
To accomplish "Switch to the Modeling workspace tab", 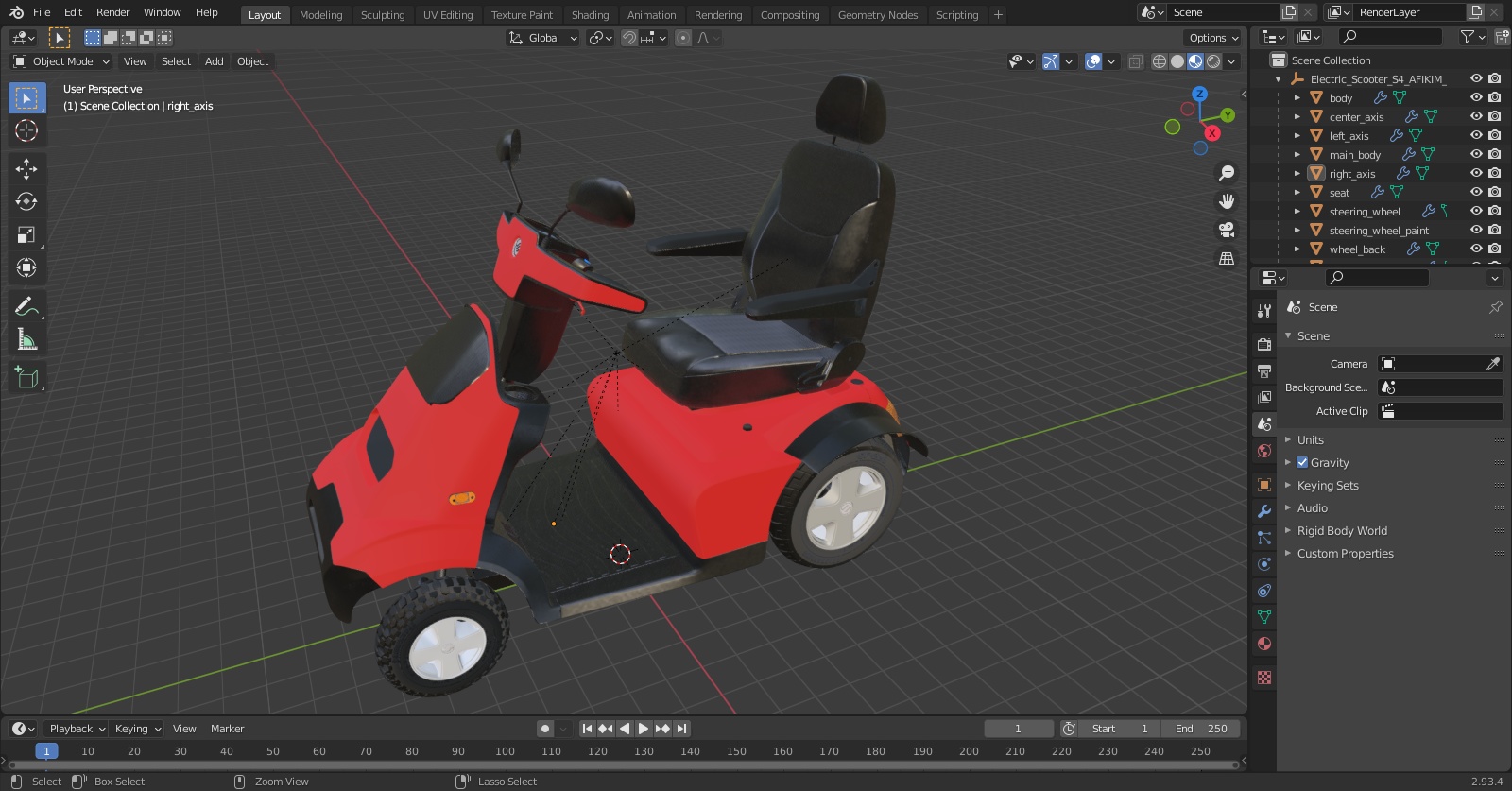I will click(320, 14).
